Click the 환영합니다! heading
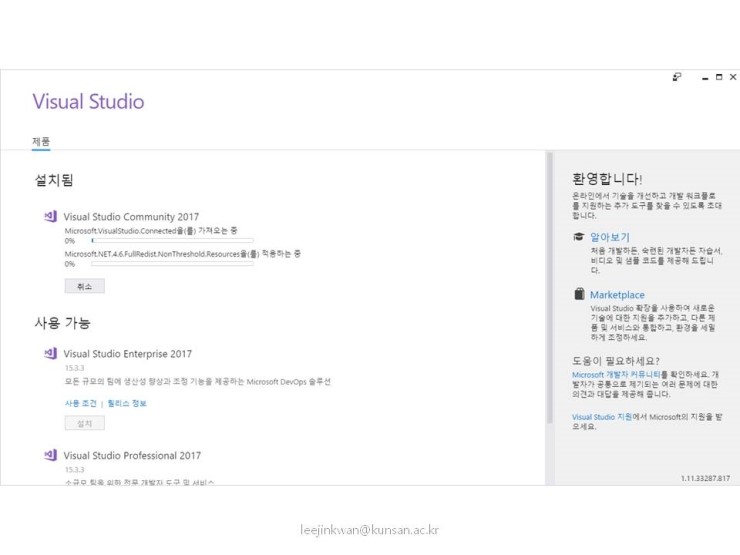 tap(607, 179)
